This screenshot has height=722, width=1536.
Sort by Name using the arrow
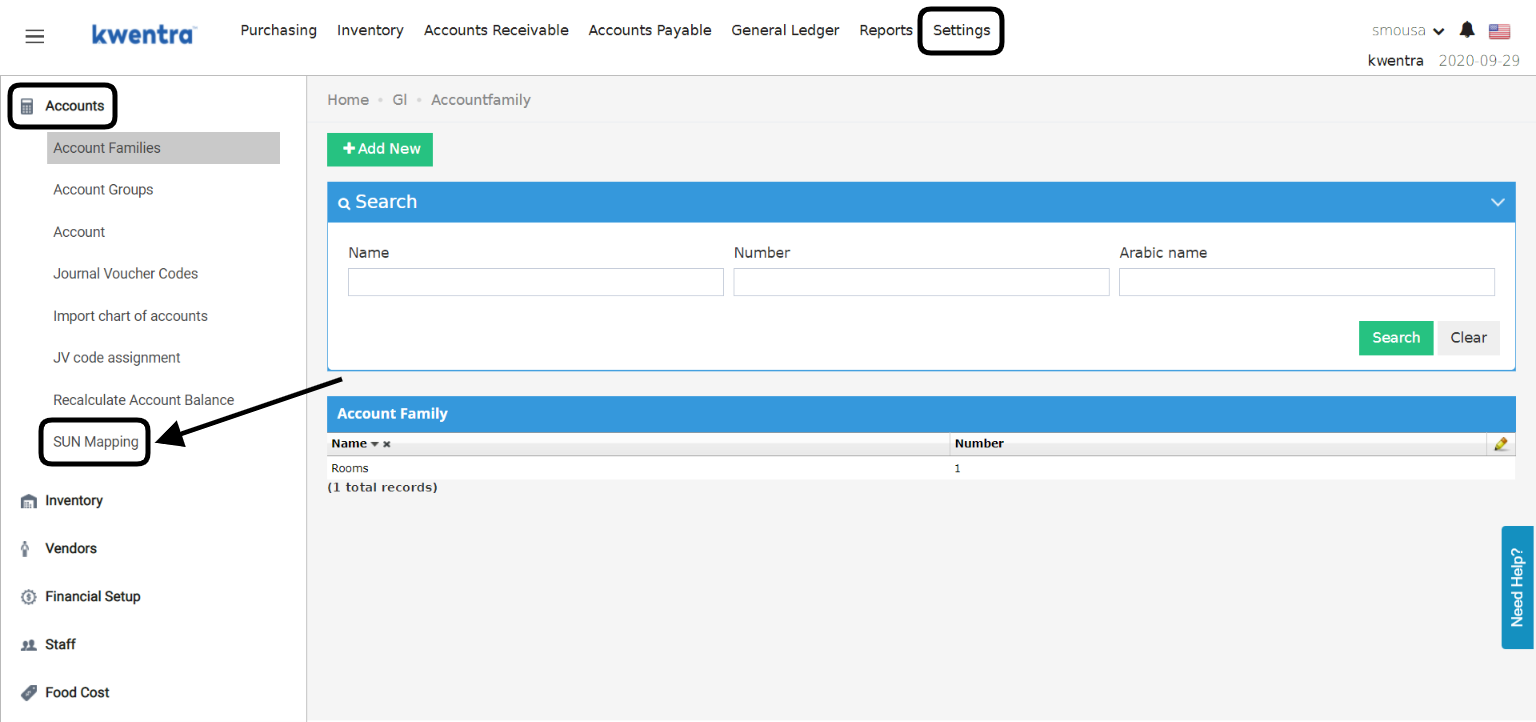(375, 444)
